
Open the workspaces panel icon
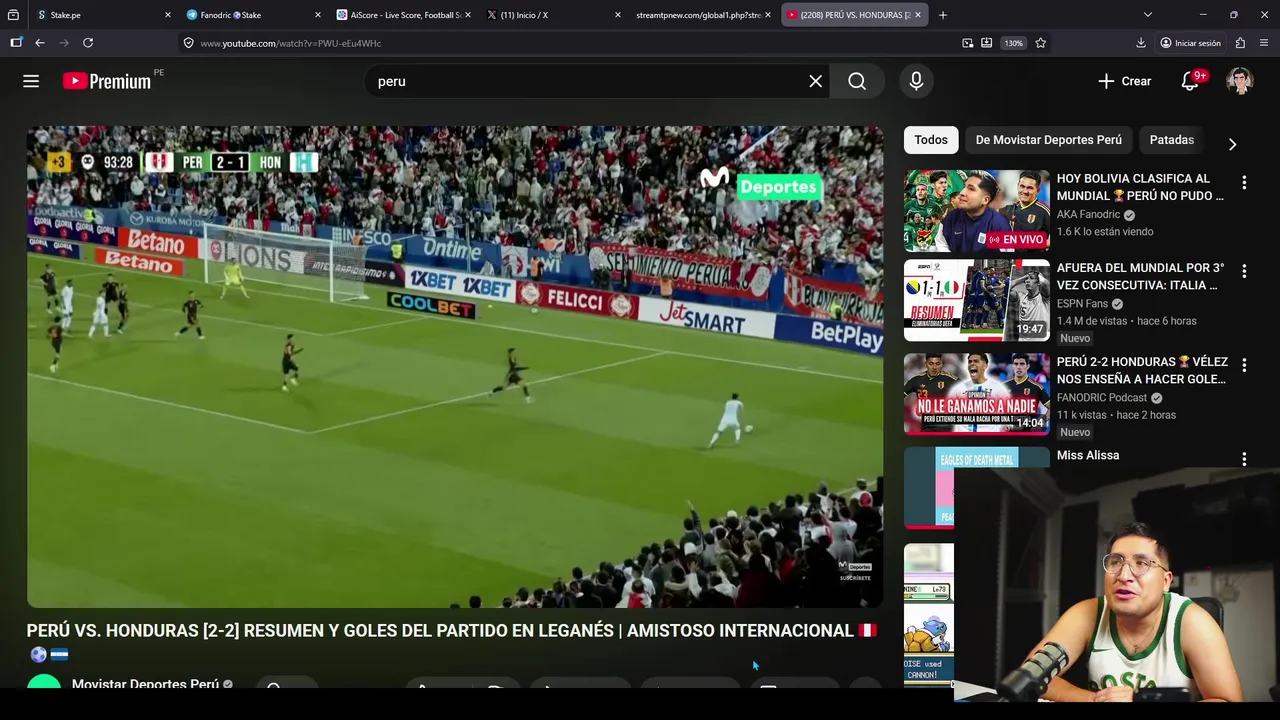pyautogui.click(x=16, y=43)
